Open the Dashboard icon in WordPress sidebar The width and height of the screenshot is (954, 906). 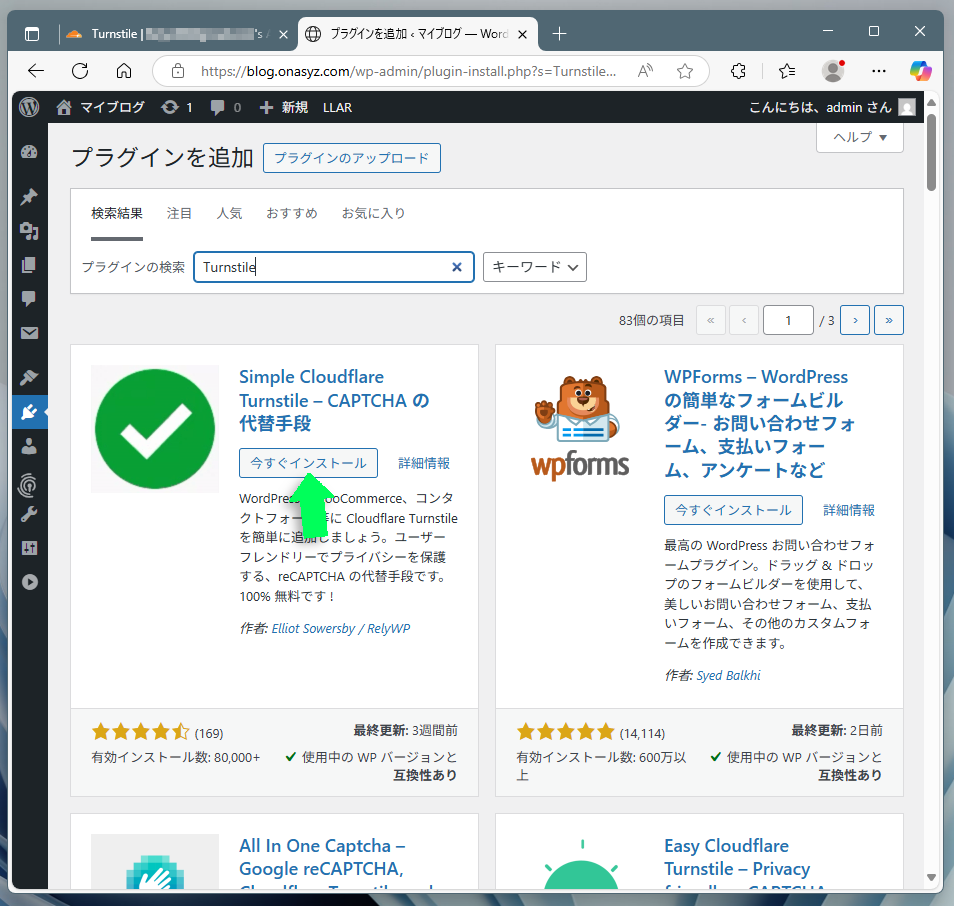point(29,152)
